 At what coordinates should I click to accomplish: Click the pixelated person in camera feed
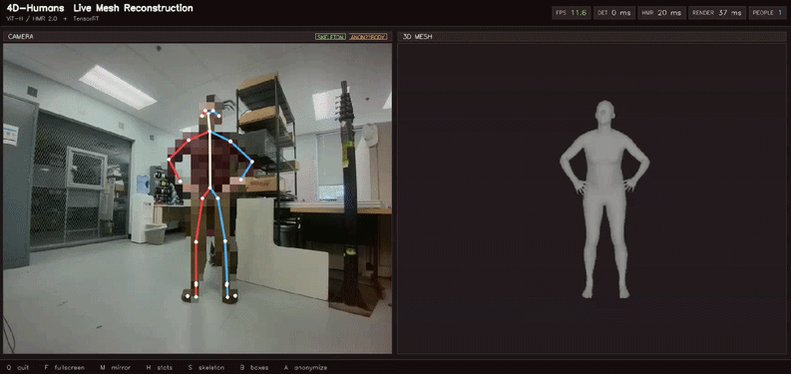coord(210,199)
